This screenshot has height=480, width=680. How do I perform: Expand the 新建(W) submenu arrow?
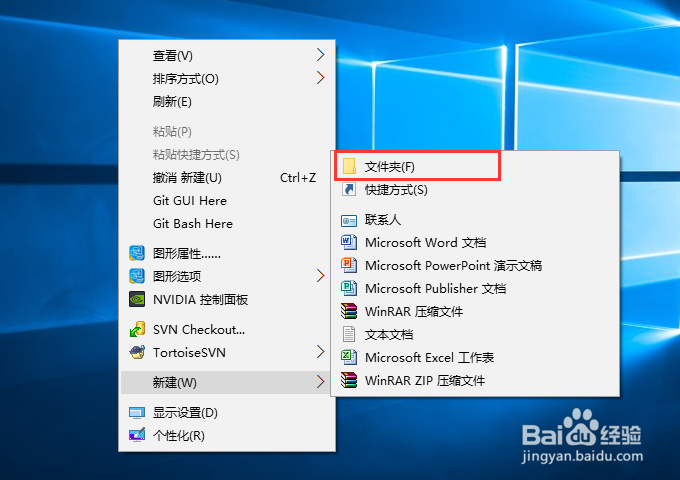320,382
